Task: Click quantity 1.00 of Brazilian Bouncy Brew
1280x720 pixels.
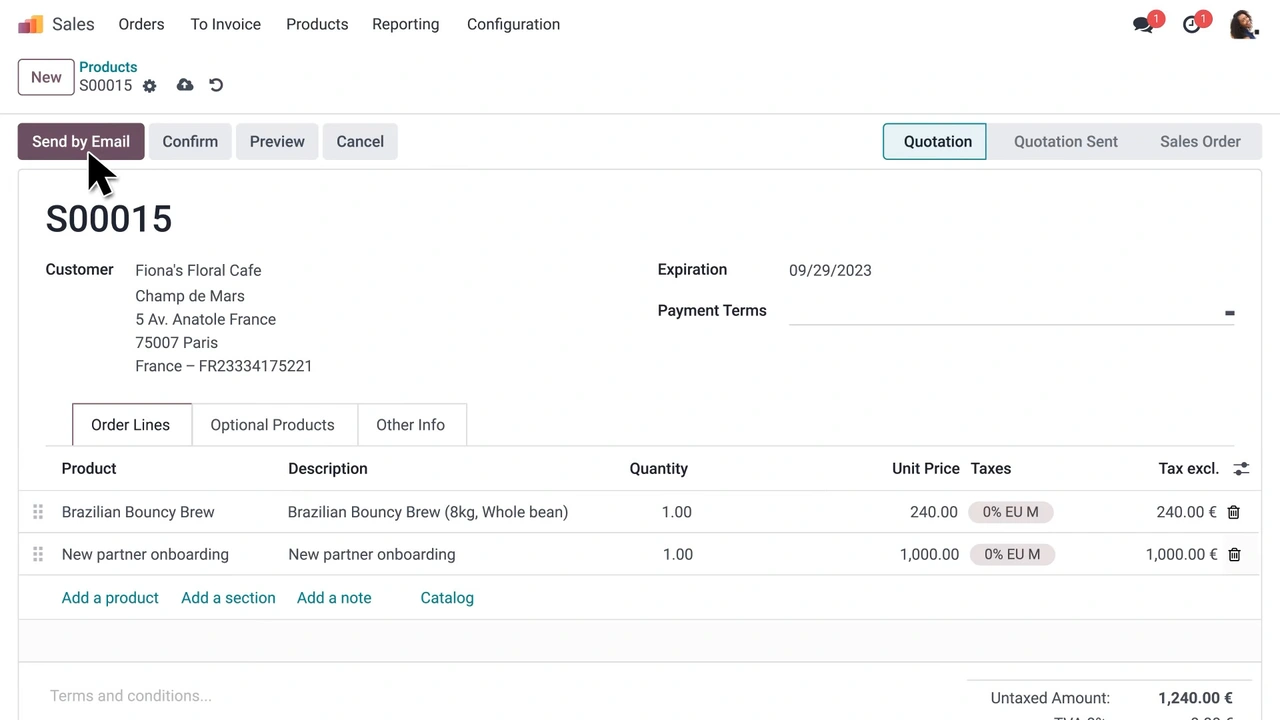Action: coord(676,512)
